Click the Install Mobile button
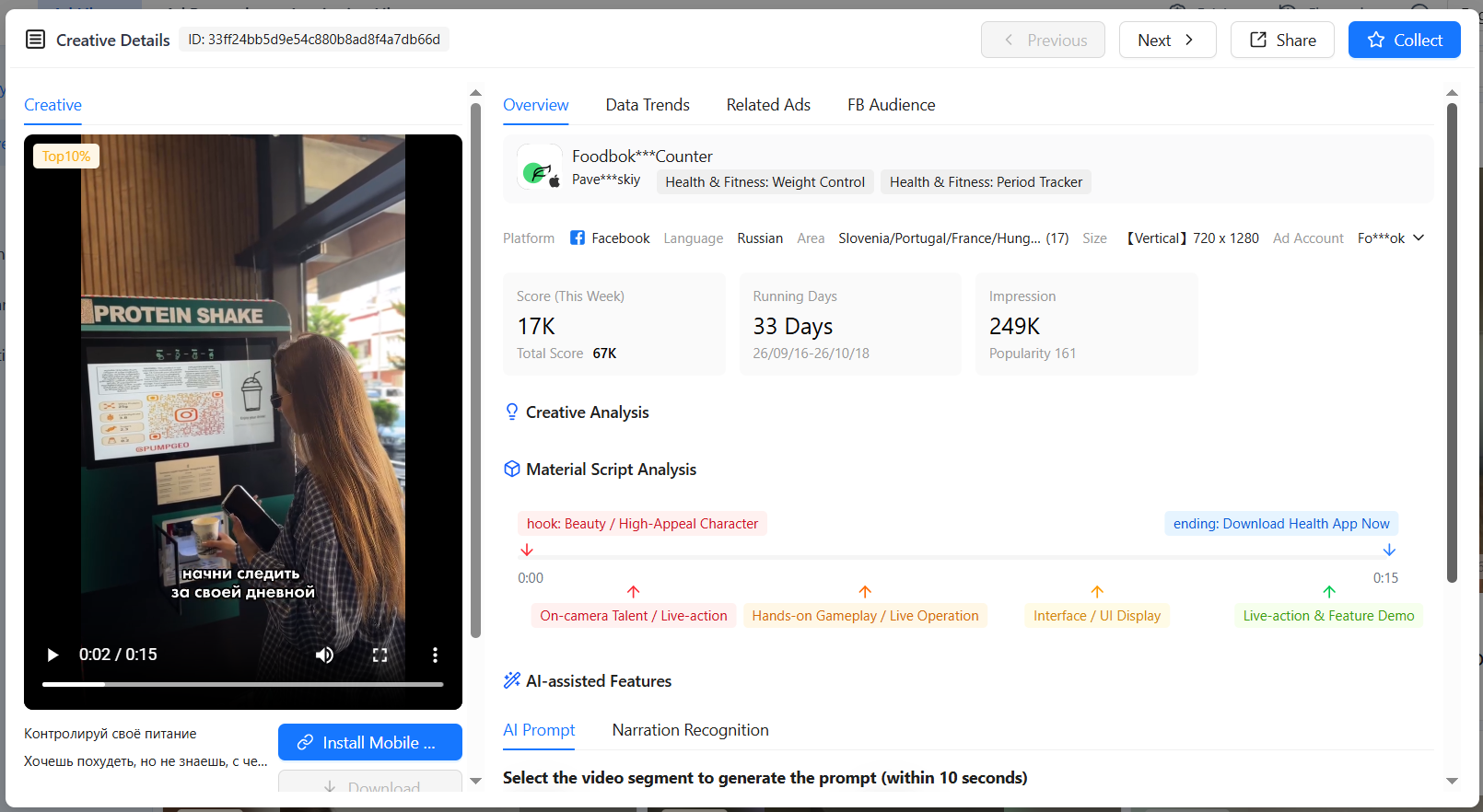Image resolution: width=1483 pixels, height=812 pixels. pos(370,742)
